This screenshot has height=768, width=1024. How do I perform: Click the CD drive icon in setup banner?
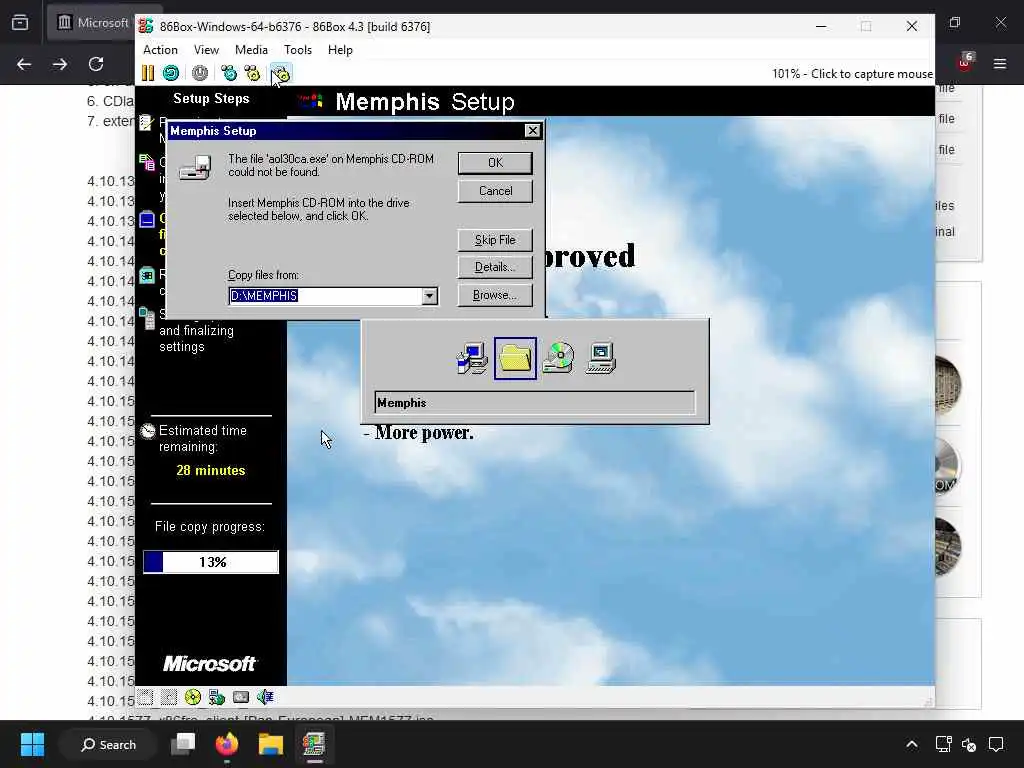tap(558, 358)
